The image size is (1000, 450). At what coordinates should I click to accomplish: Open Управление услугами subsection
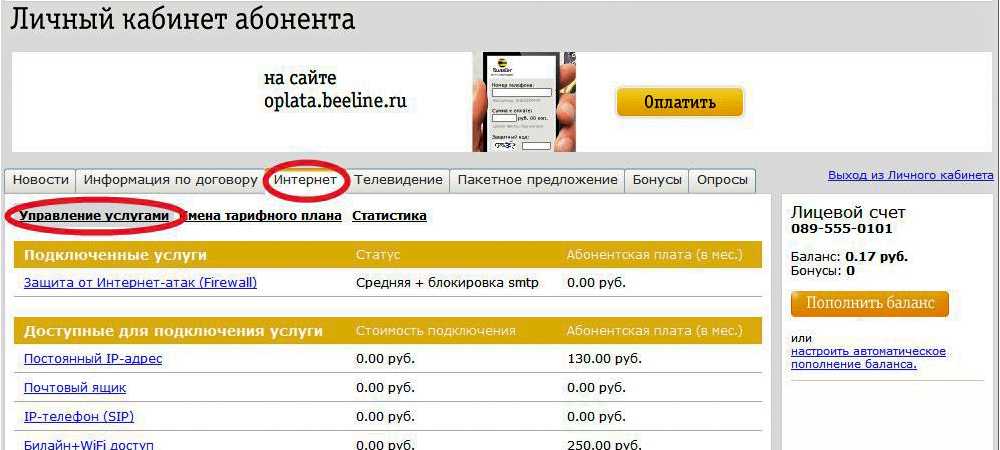pyautogui.click(x=94, y=215)
